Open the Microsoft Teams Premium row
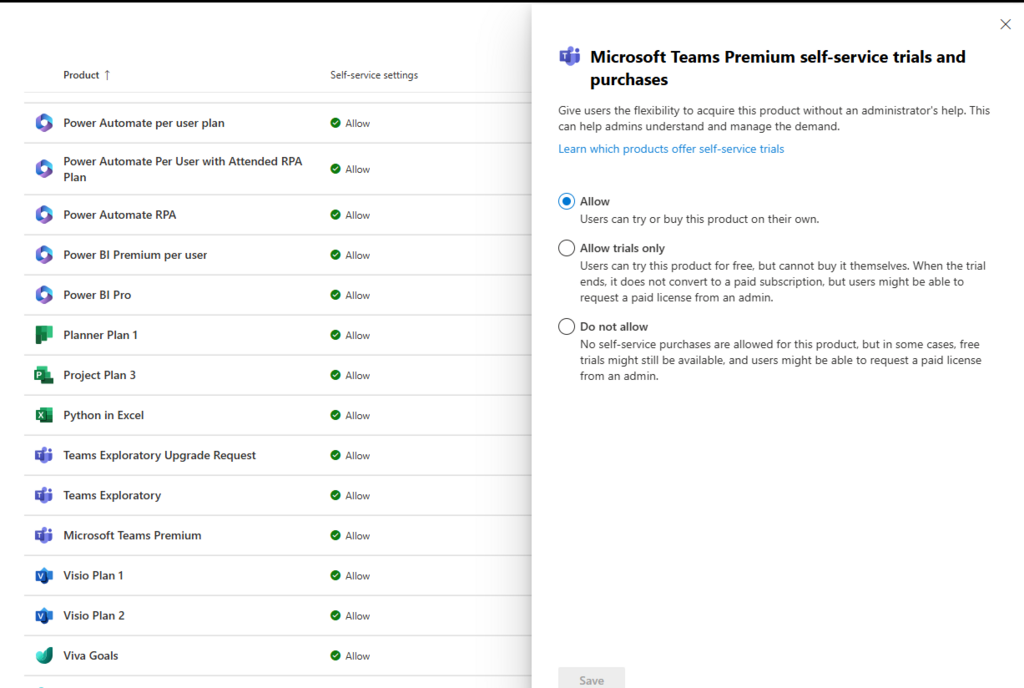The width and height of the screenshot is (1024, 688). pos(132,535)
